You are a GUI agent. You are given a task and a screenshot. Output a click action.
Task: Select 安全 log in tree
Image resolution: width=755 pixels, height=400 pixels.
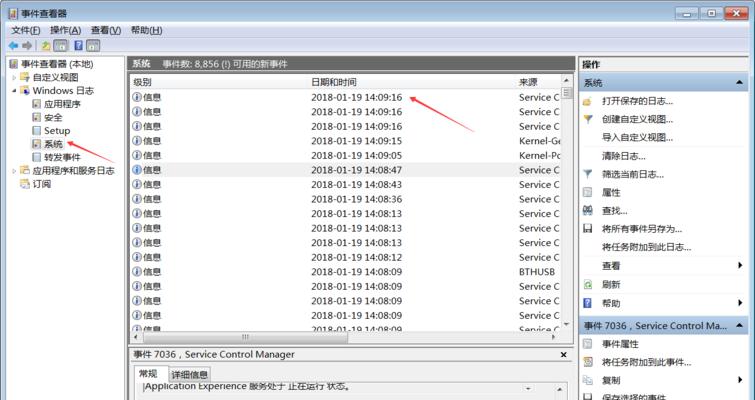point(53,117)
